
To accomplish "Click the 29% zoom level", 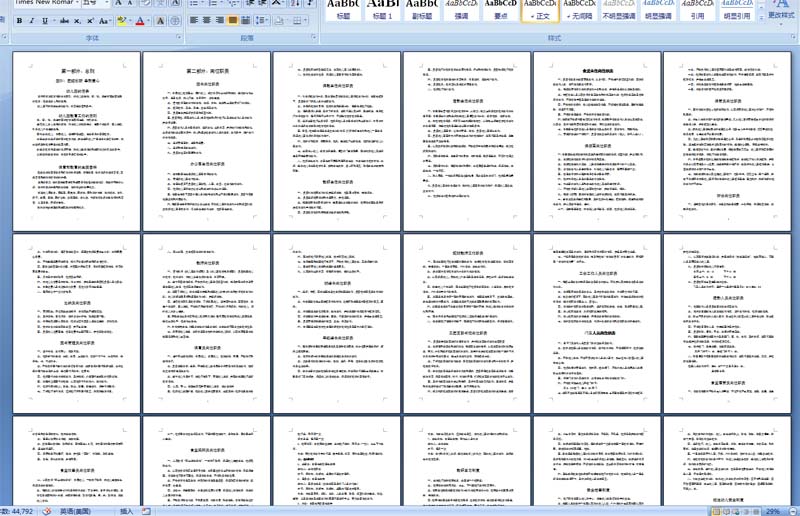I will 773,511.
